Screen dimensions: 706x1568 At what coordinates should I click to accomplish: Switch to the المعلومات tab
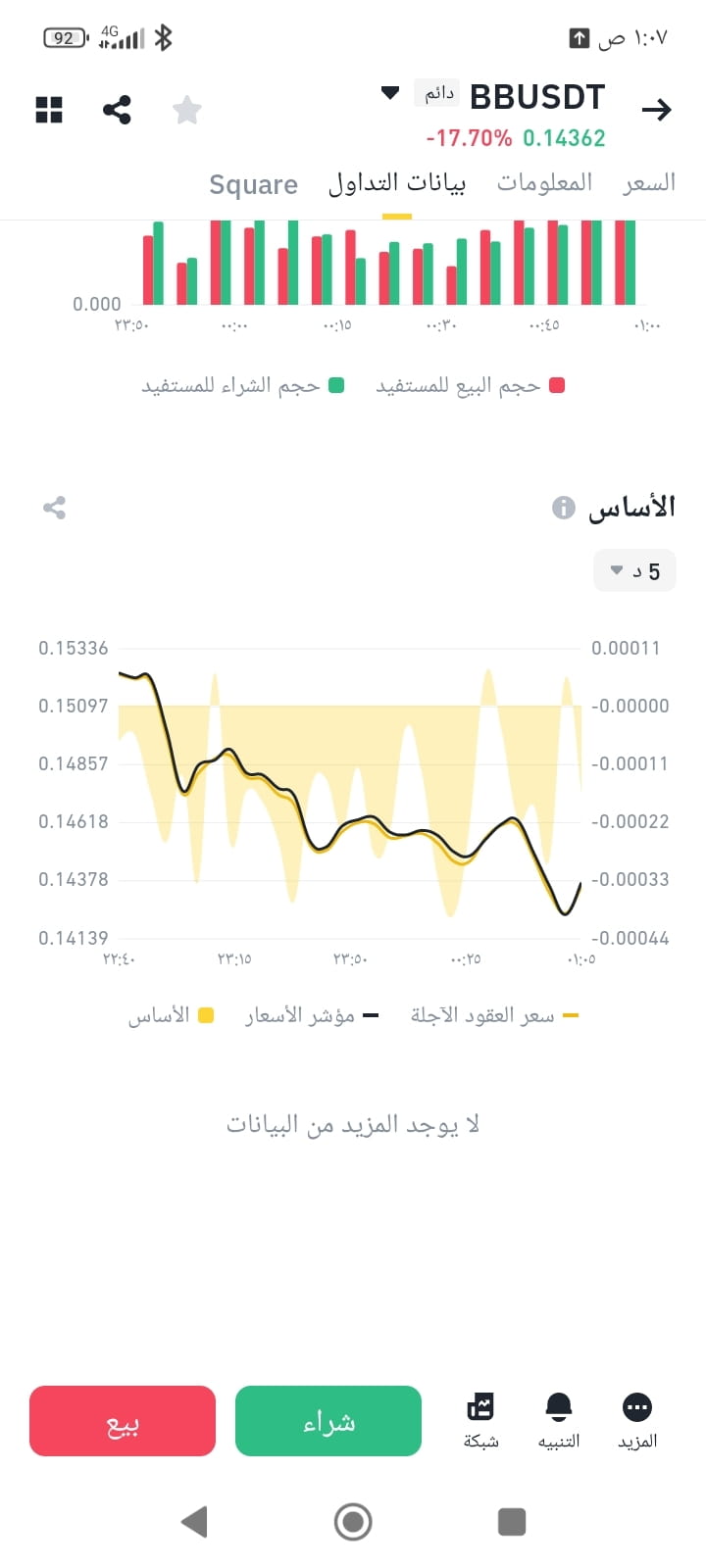point(544,182)
